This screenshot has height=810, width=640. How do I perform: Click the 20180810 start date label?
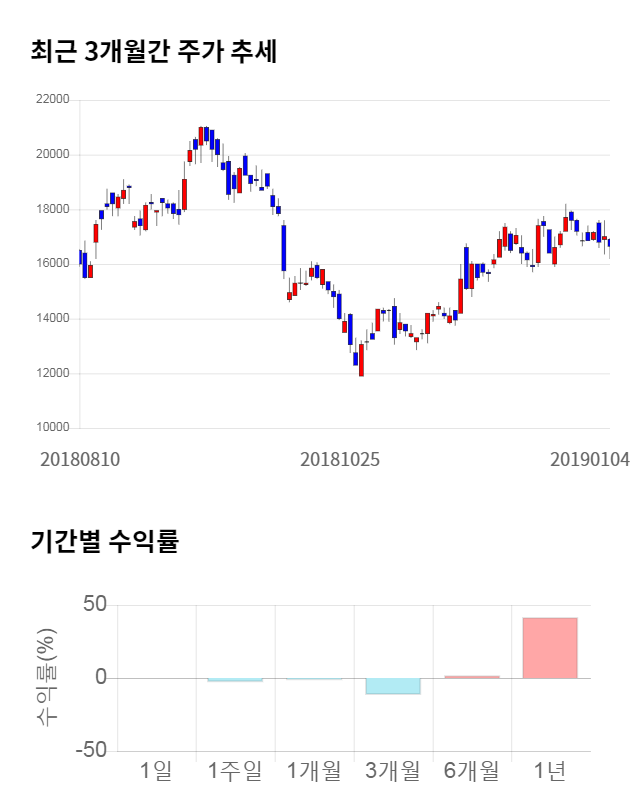[x=80, y=459]
